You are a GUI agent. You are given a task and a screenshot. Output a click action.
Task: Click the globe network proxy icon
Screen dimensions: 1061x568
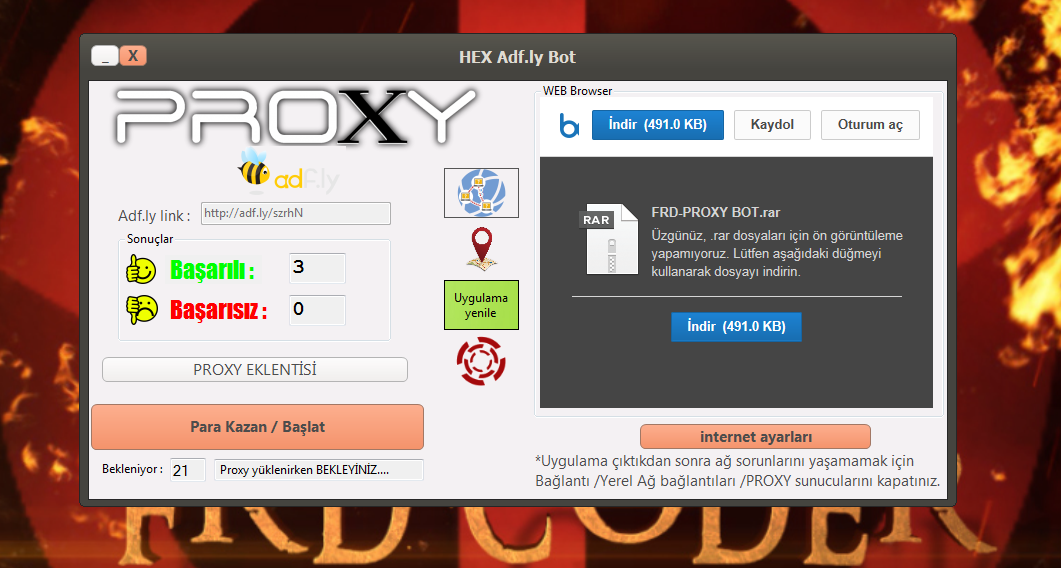481,193
